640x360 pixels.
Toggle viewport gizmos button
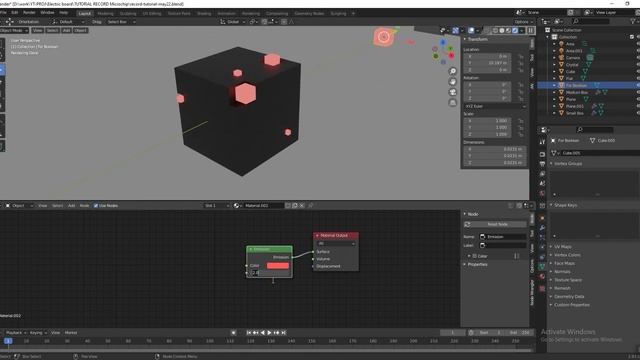[456, 31]
